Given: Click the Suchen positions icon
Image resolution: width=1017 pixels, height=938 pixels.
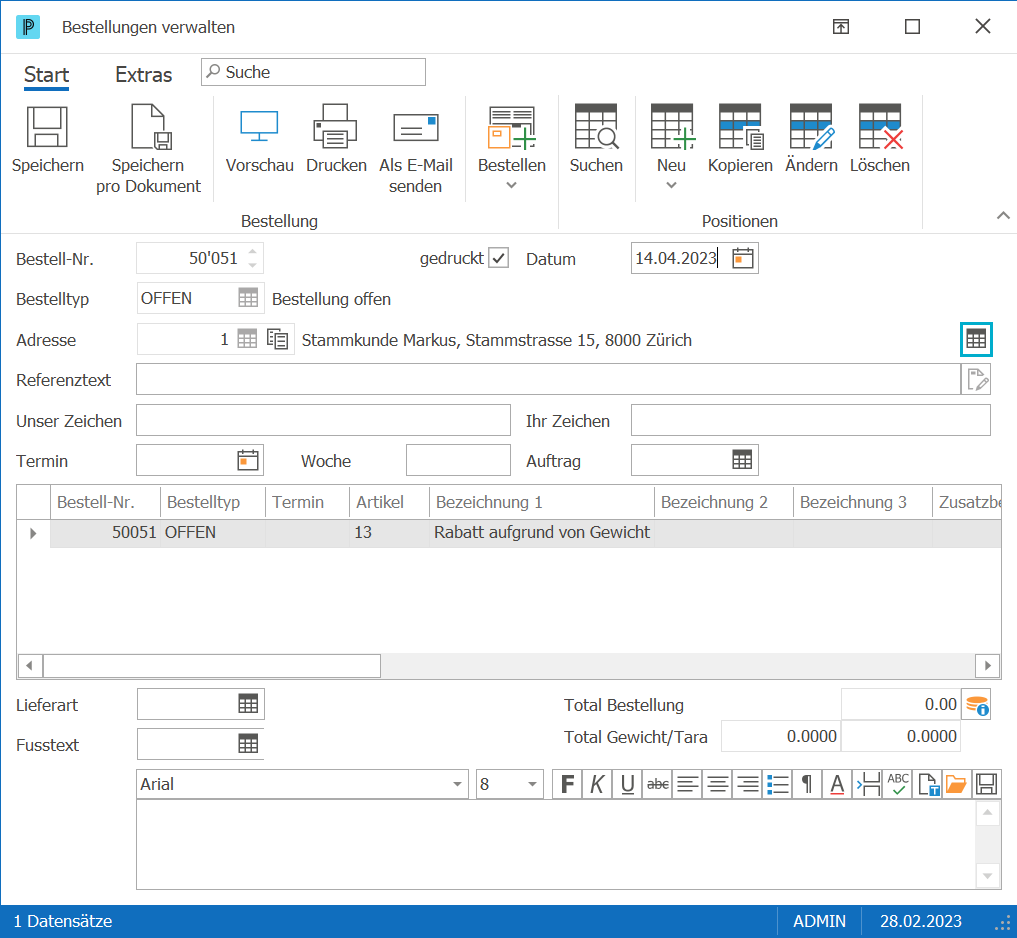Looking at the screenshot, I should (x=596, y=126).
